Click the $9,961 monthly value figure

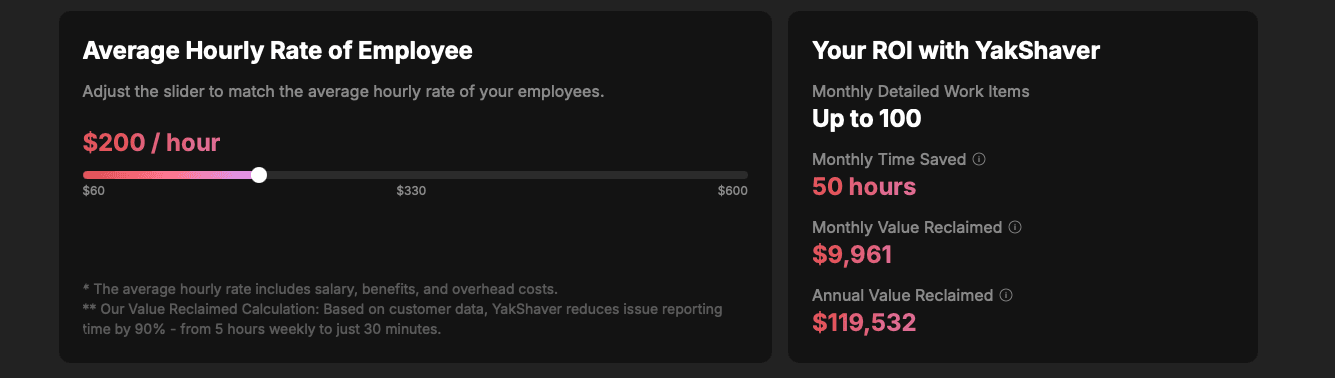tap(852, 255)
